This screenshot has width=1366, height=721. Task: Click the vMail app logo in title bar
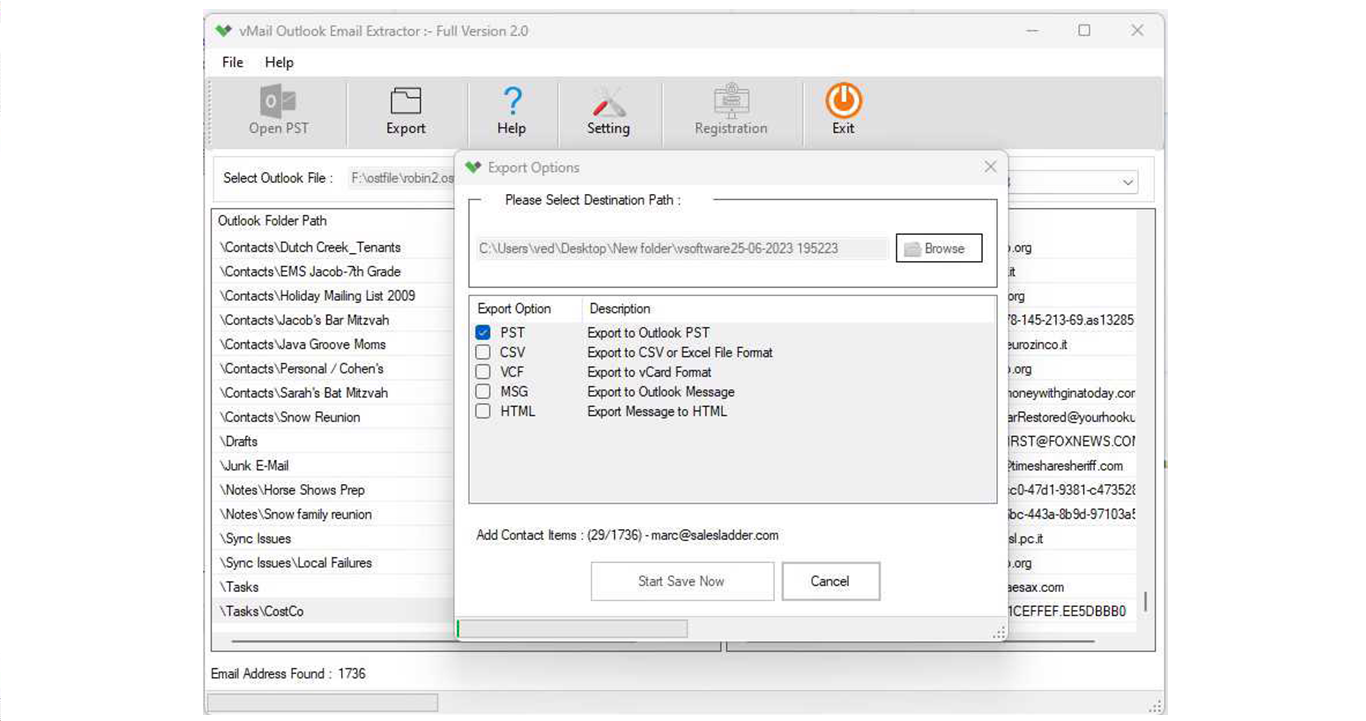pos(223,31)
